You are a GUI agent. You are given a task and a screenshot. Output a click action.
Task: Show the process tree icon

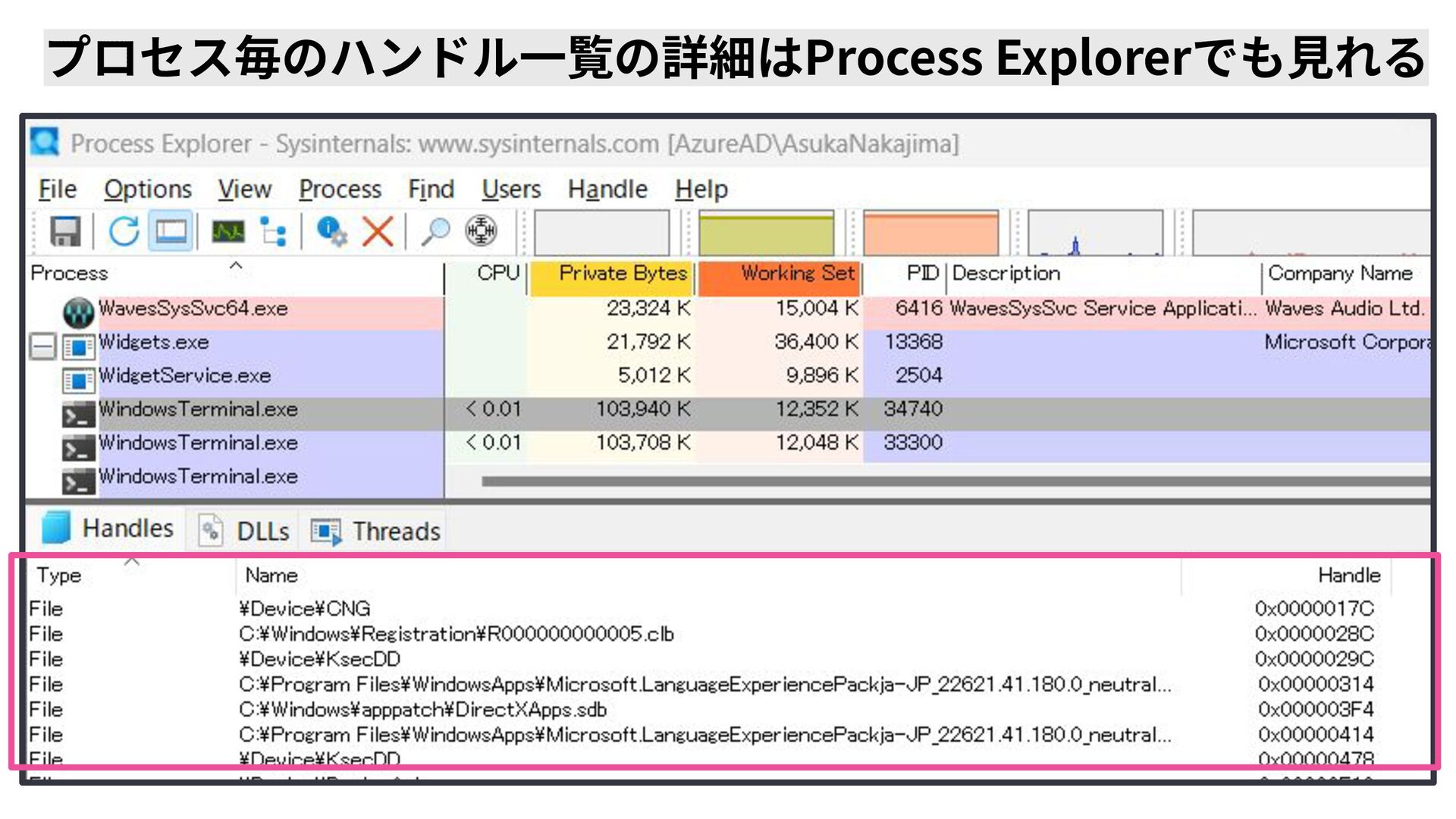click(x=273, y=231)
